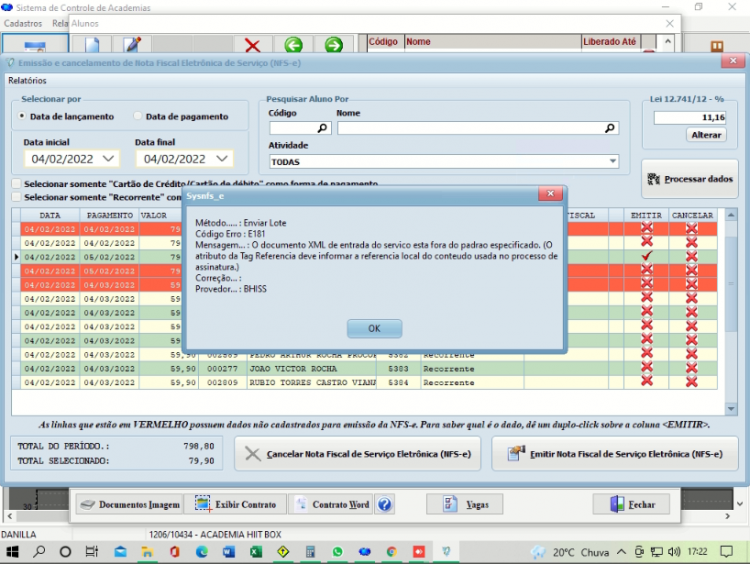Click the pencil edit record toolbar icon
Image resolution: width=750 pixels, height=564 pixels.
tap(132, 44)
